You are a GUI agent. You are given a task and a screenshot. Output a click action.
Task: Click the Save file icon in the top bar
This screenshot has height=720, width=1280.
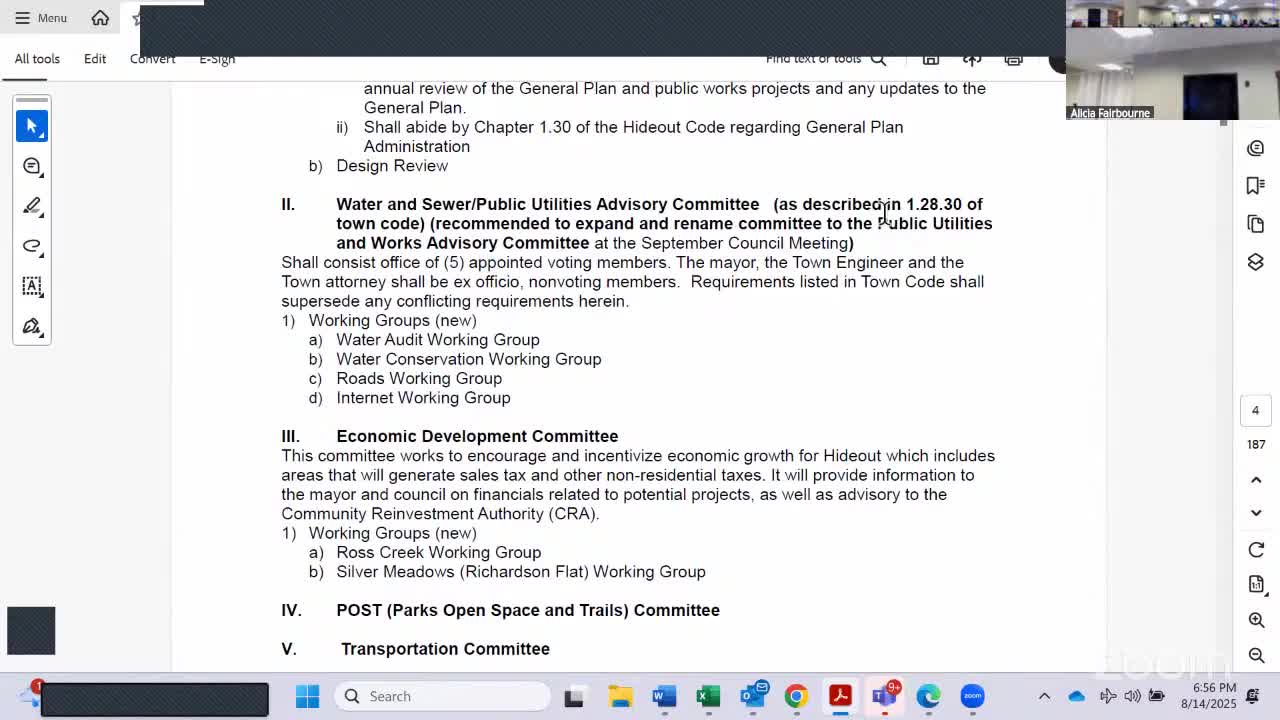[931, 59]
